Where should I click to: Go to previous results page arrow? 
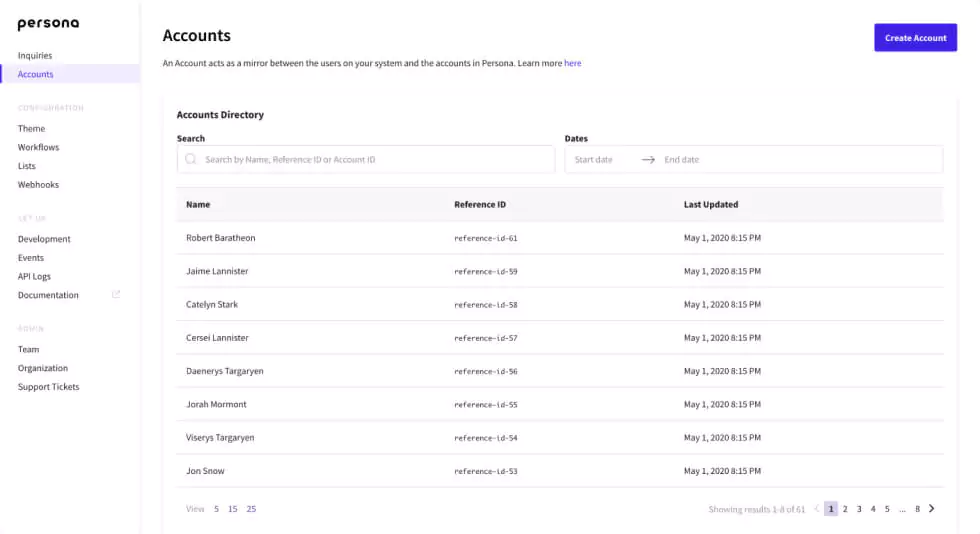click(816, 508)
